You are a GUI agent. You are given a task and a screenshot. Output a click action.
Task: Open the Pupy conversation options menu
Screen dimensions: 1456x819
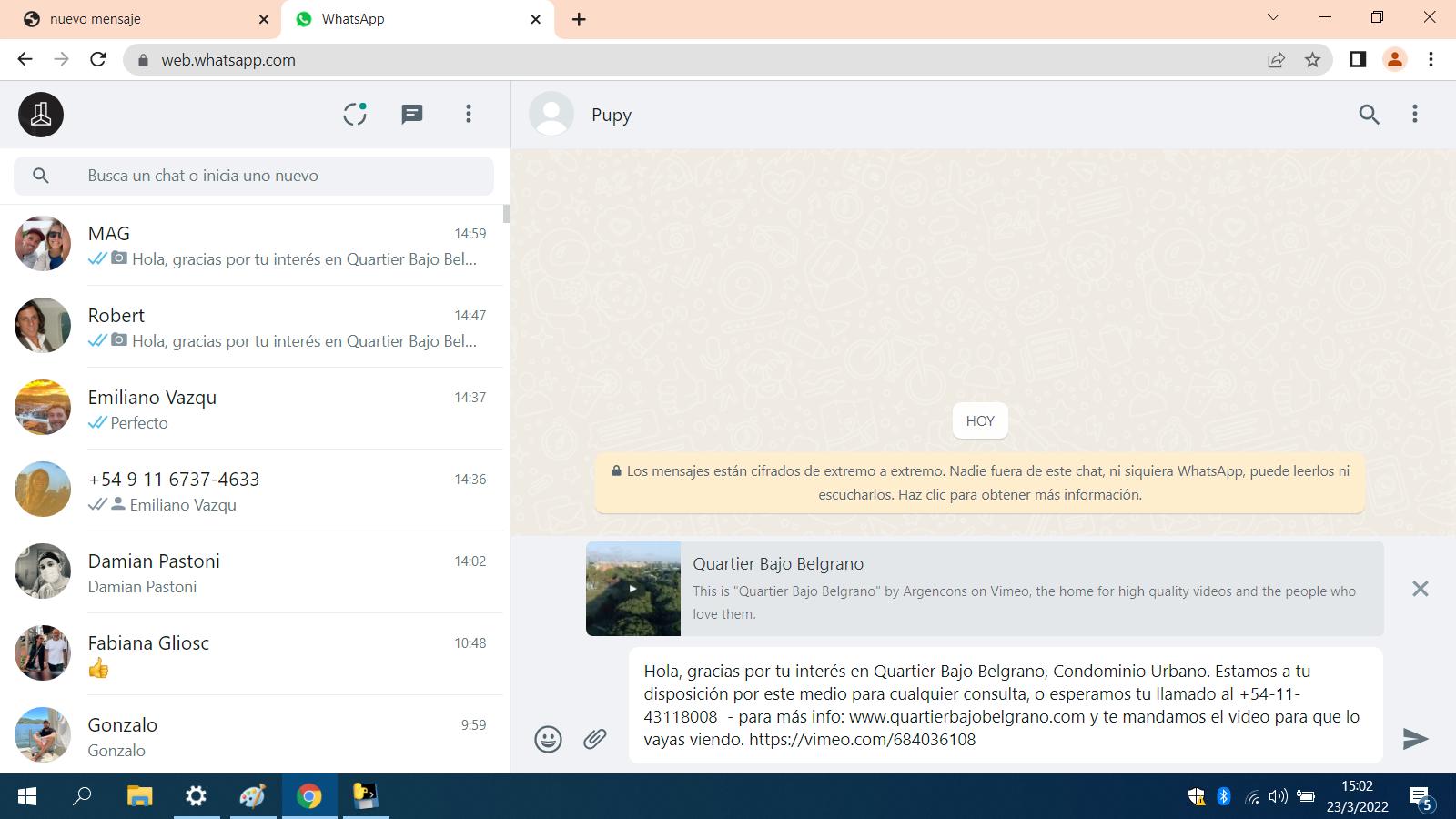[1414, 114]
